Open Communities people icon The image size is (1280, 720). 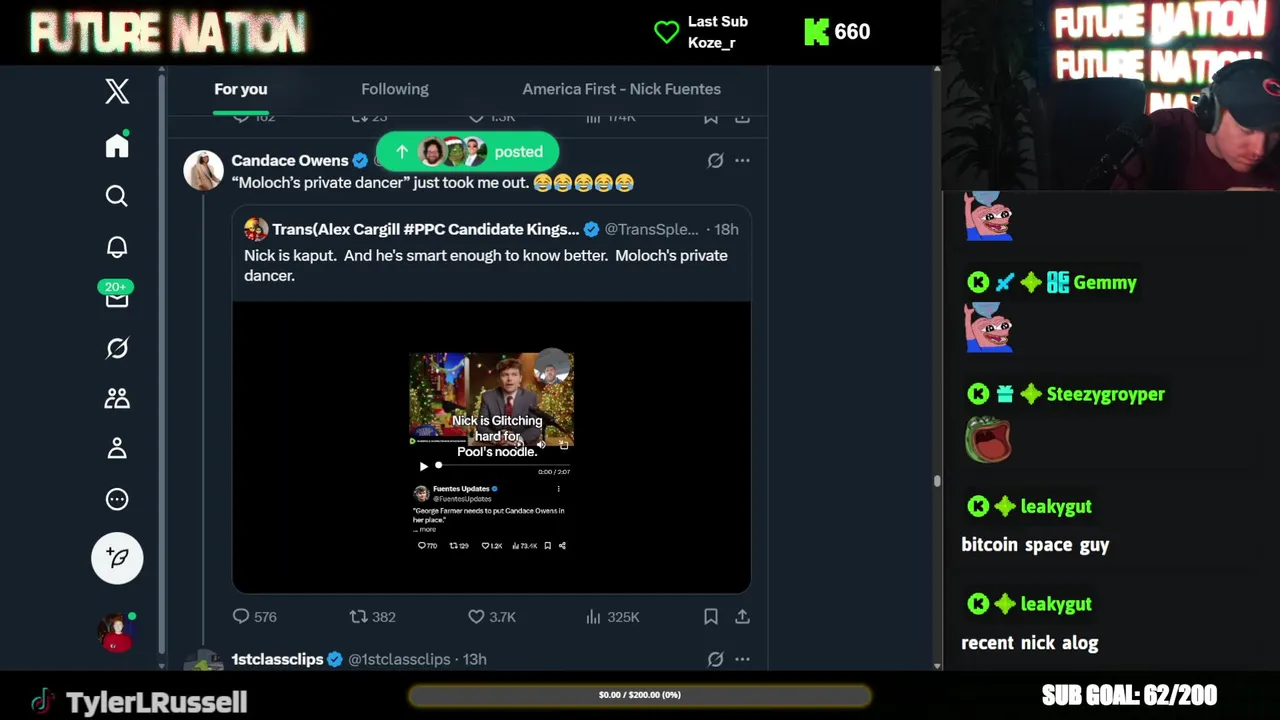pos(117,398)
